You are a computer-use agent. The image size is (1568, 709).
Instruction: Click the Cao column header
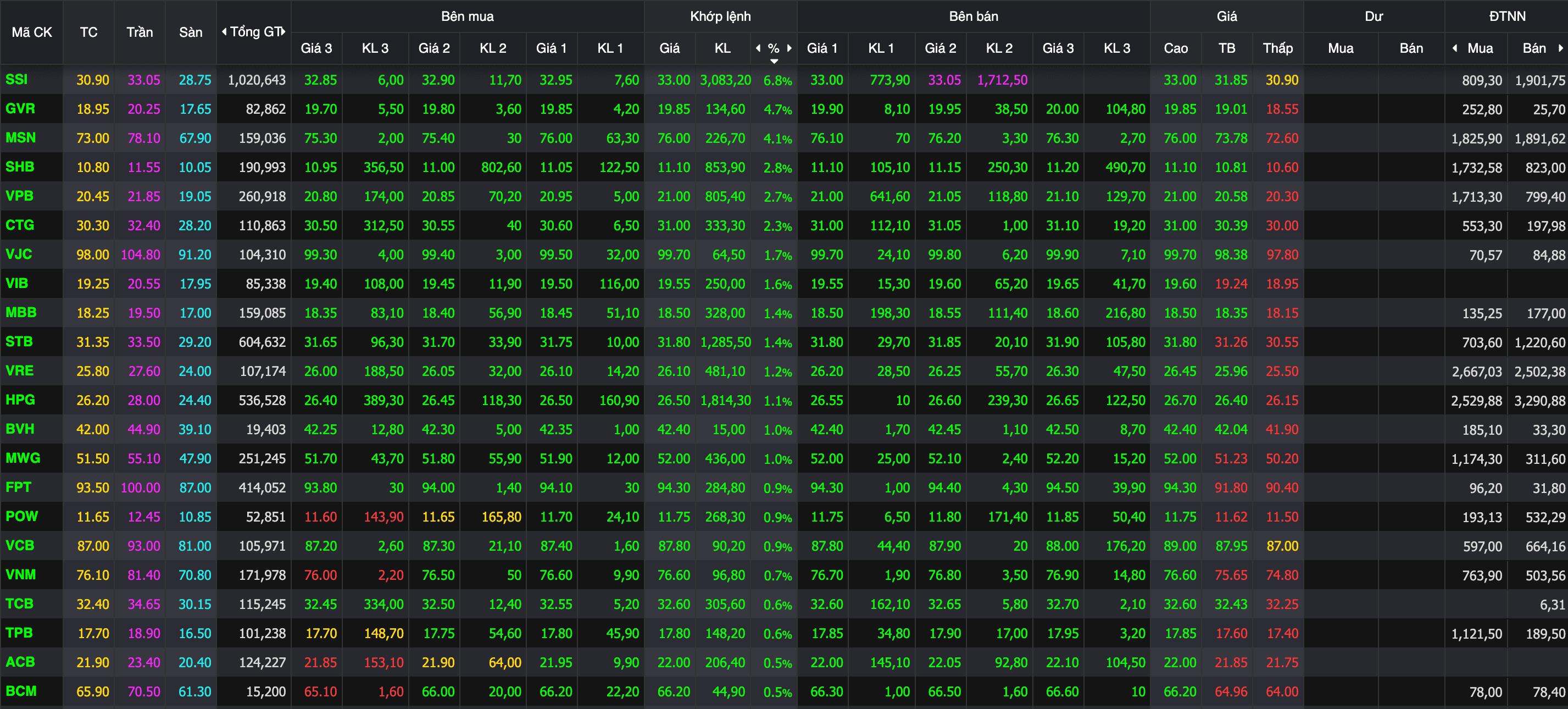coord(1175,48)
